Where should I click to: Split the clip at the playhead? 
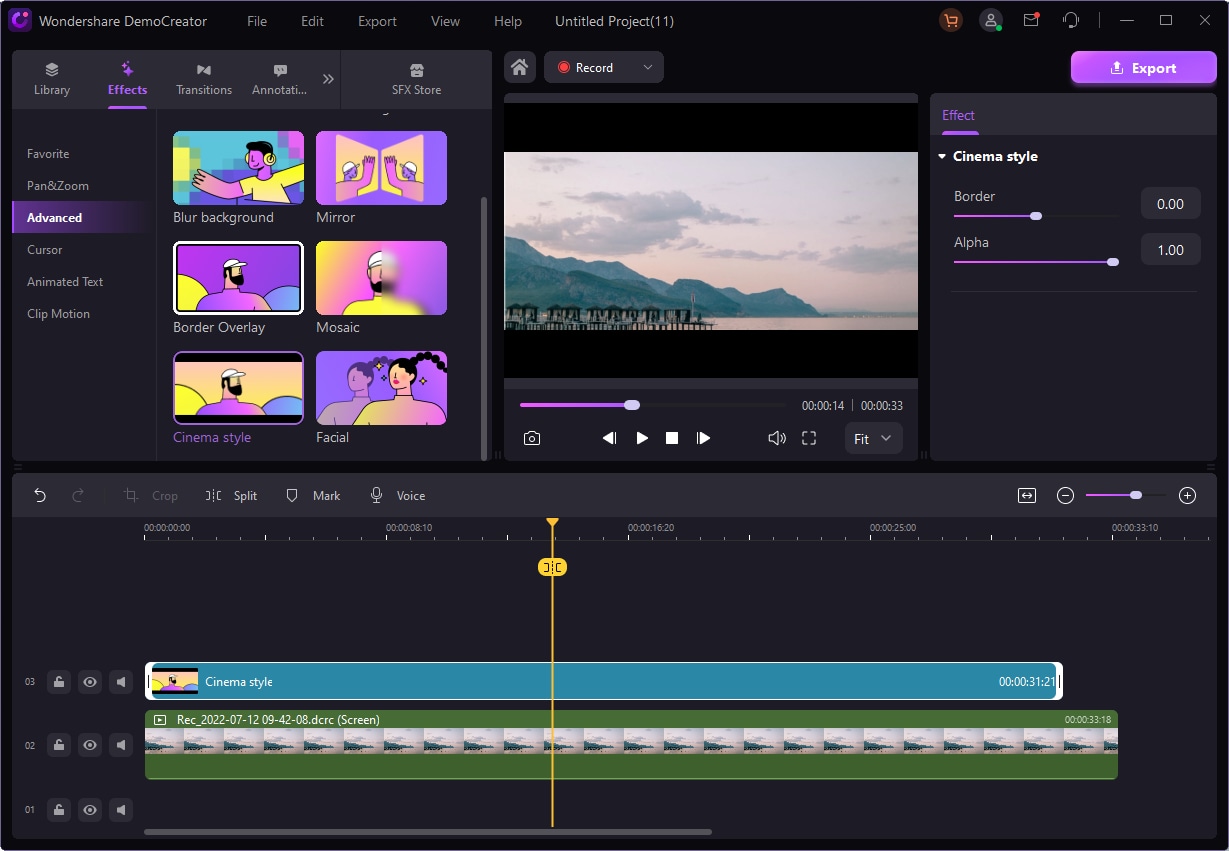[231, 495]
